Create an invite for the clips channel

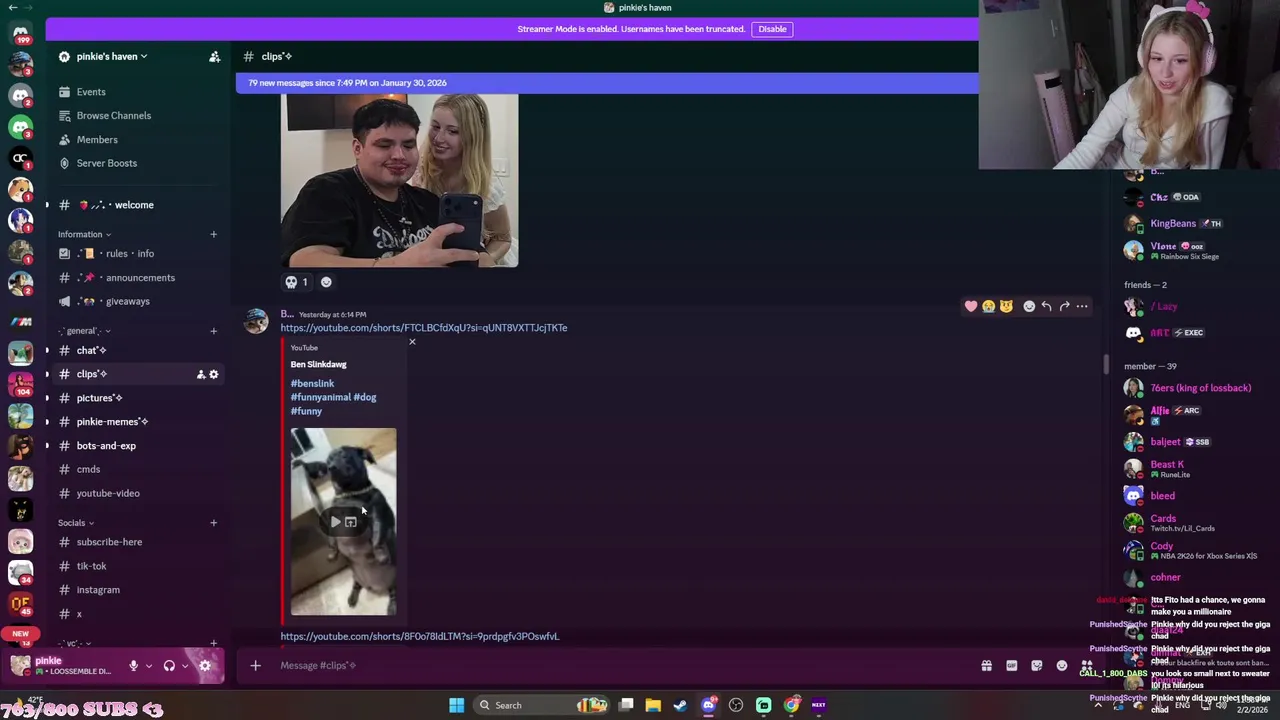[200, 374]
